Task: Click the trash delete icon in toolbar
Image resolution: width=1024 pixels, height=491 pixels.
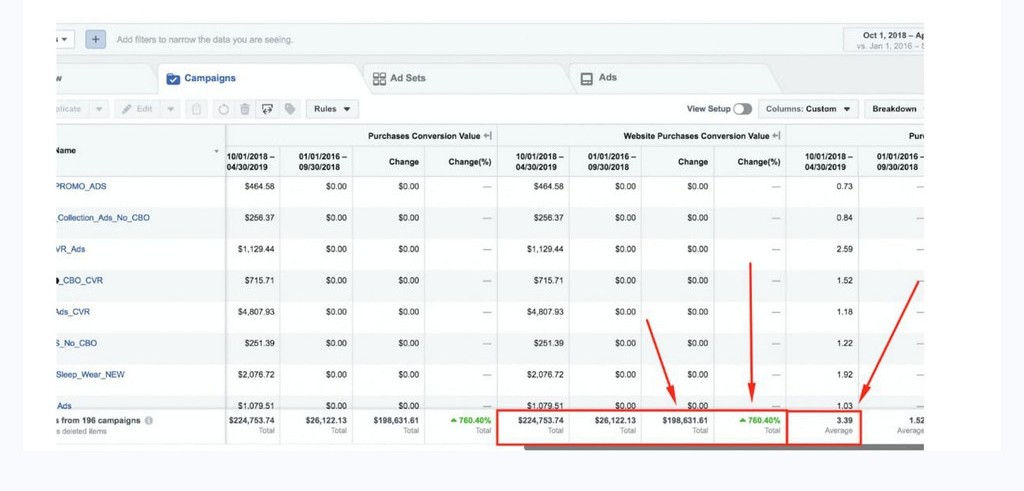Action: (x=245, y=109)
